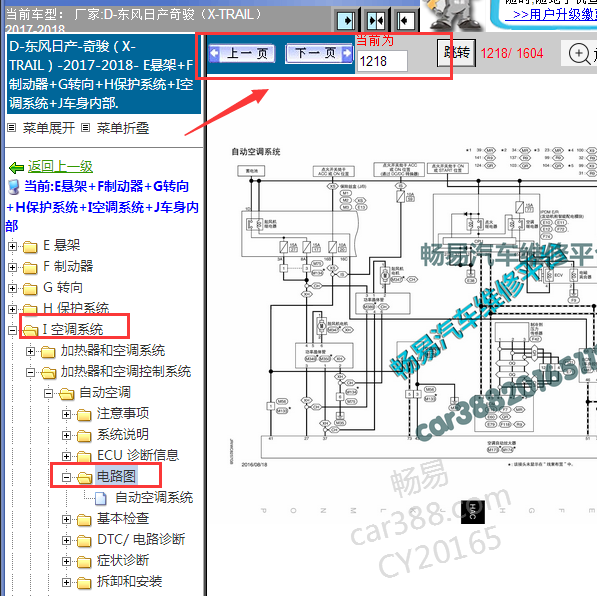Click the folder icon beside DTC/ 电路诊断

click(x=84, y=541)
